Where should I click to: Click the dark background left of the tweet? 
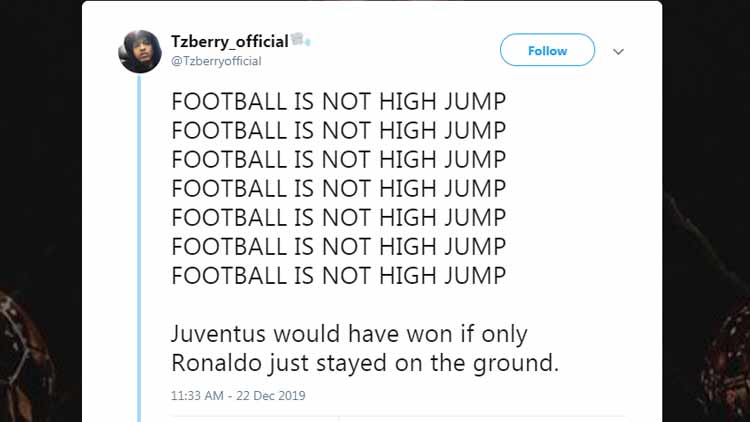click(x=40, y=200)
